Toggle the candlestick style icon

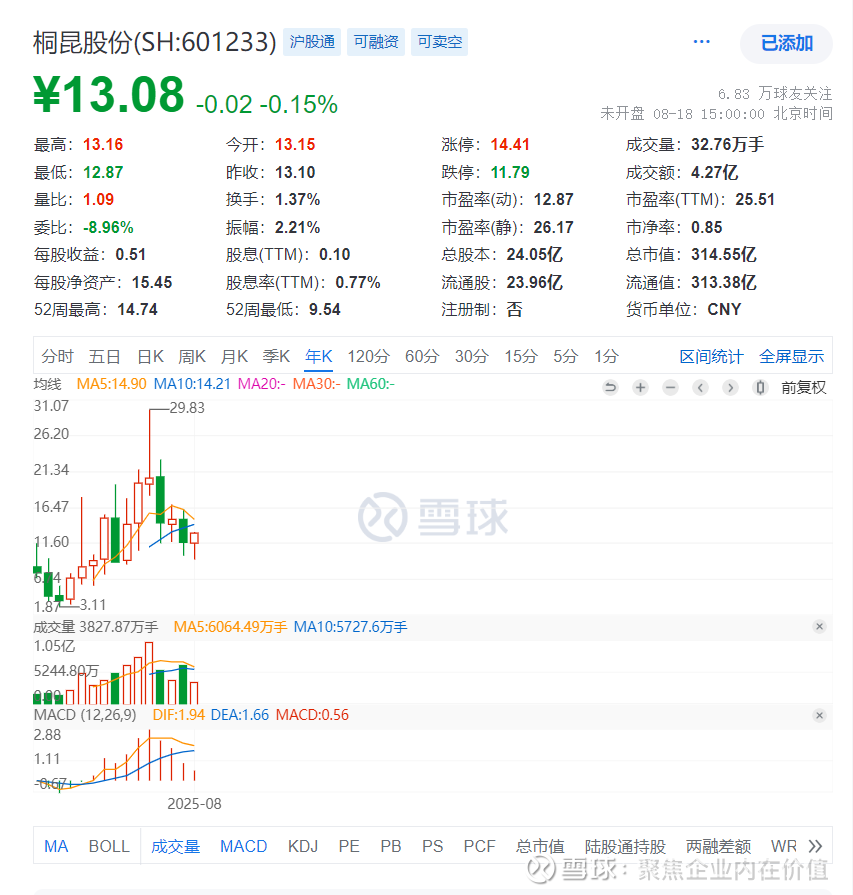click(760, 388)
